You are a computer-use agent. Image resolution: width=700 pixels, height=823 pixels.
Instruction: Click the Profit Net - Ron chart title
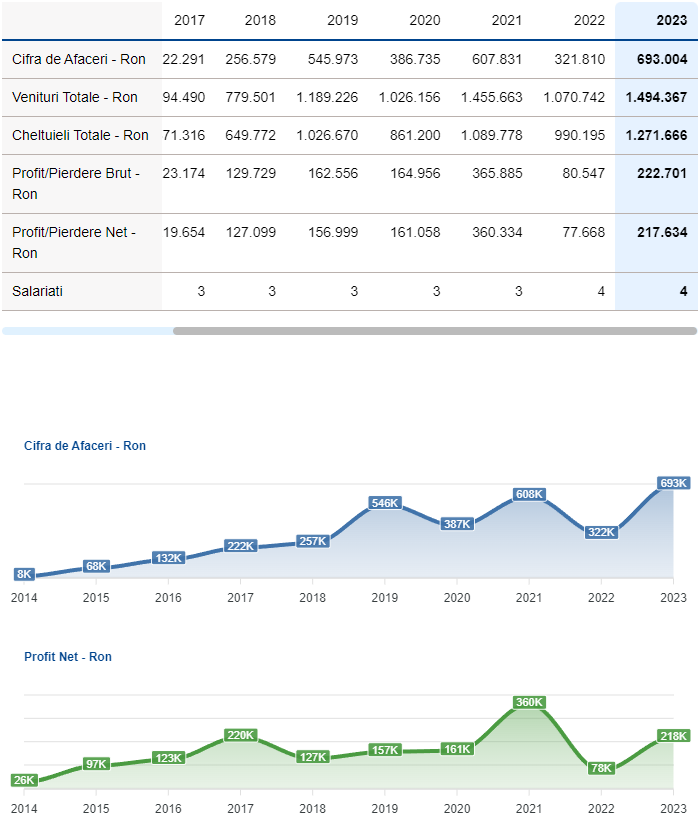click(x=68, y=657)
